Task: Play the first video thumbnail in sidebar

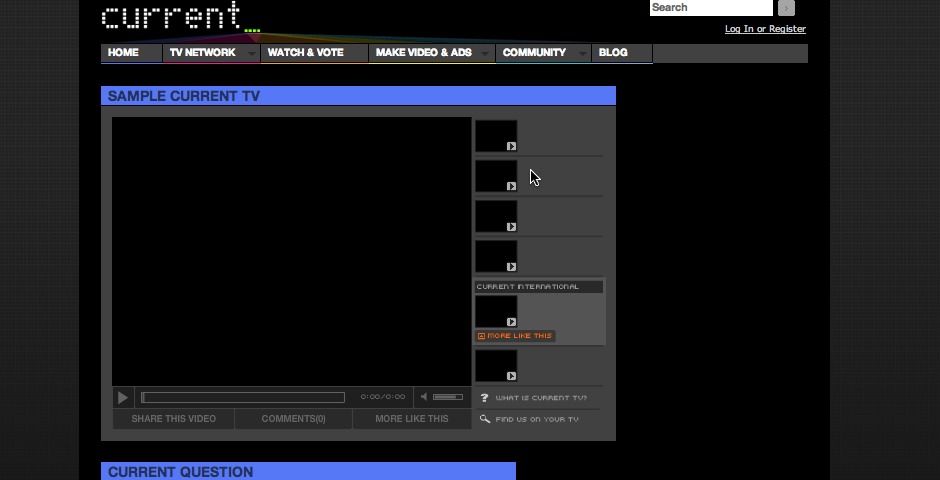Action: click(496, 136)
